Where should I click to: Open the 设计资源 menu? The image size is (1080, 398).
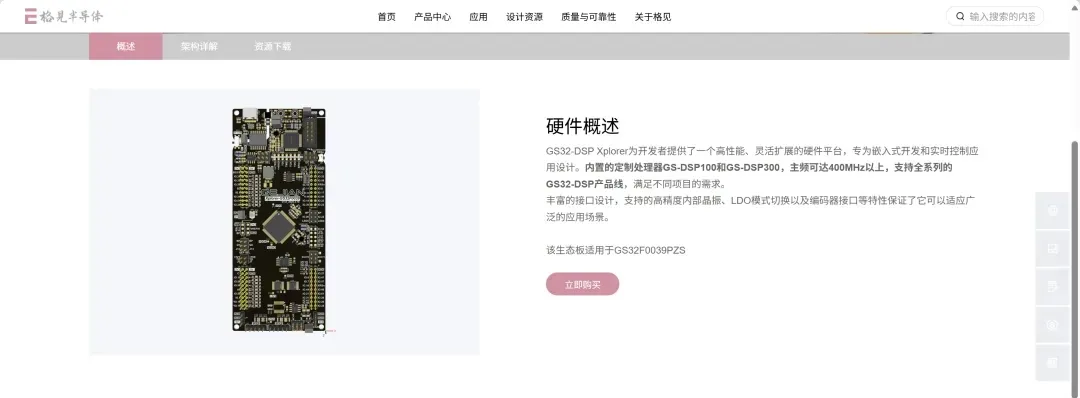coord(524,17)
